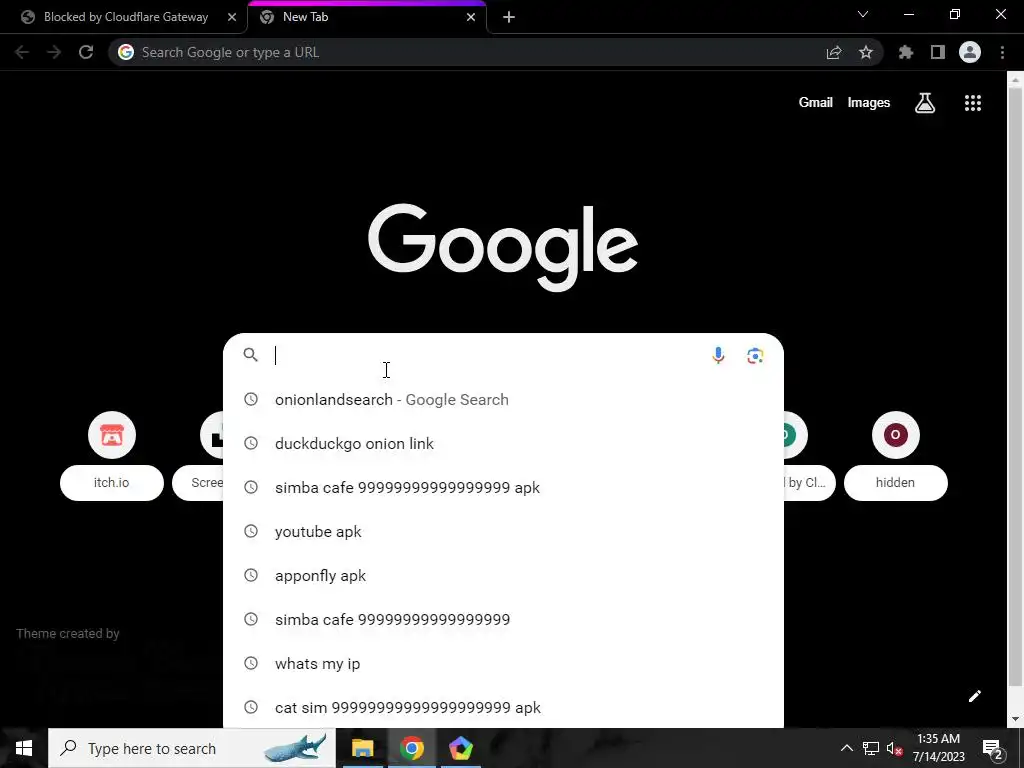Start voice search with microphone
Image resolution: width=1024 pixels, height=768 pixels.
click(x=718, y=355)
